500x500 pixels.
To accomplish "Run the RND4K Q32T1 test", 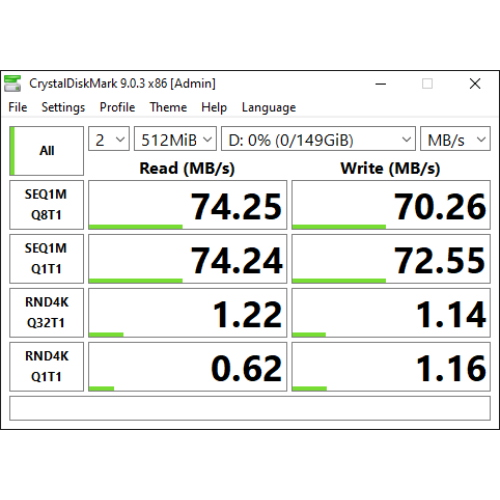I will (46, 313).
